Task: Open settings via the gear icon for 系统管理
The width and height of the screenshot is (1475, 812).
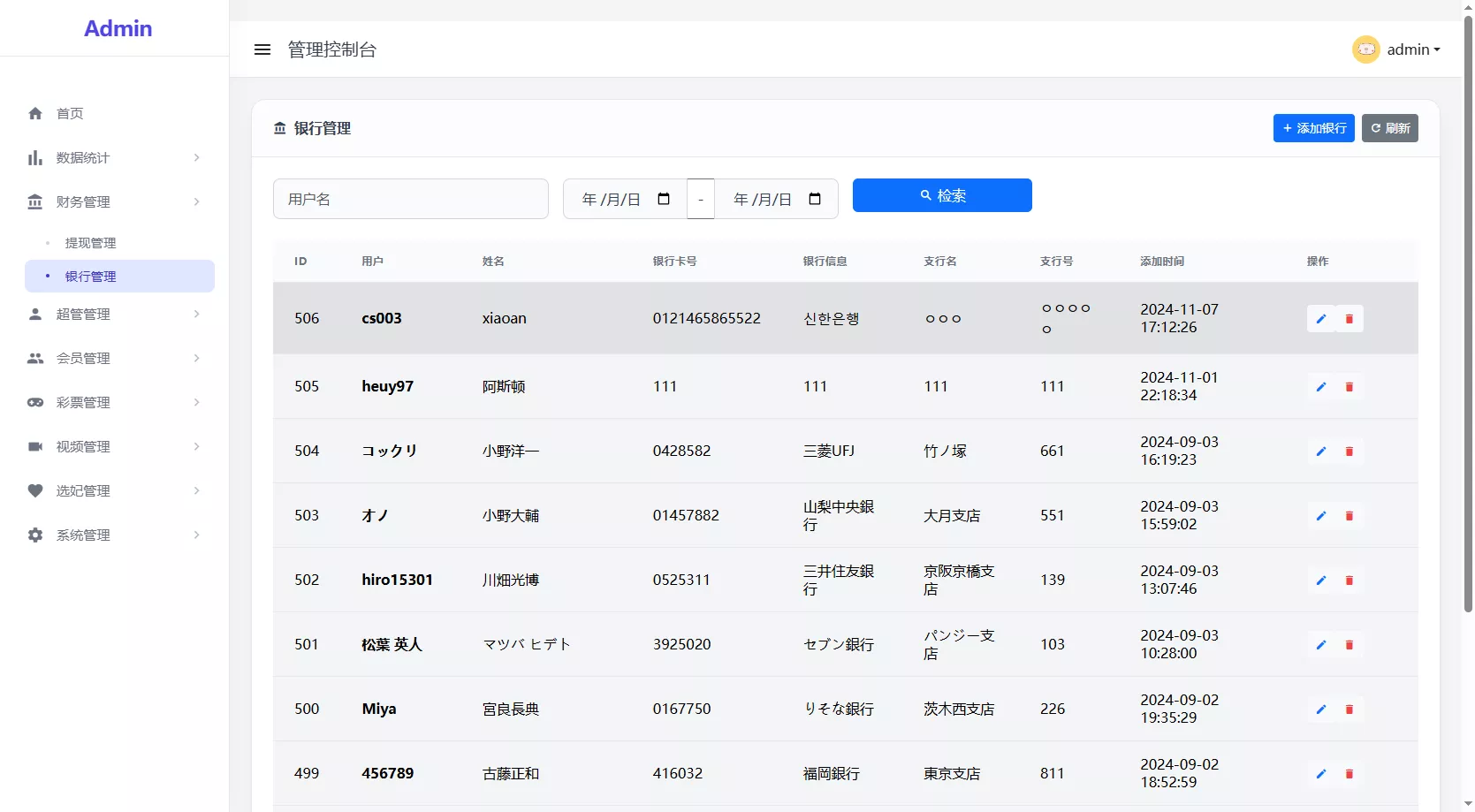Action: [x=34, y=535]
